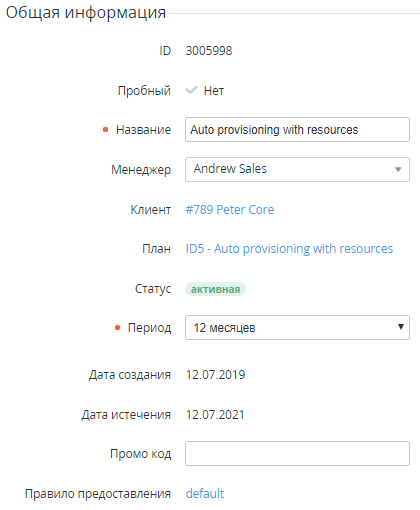Click the Менеджер field label
Viewport: 420px width, 510px height.
141,170
